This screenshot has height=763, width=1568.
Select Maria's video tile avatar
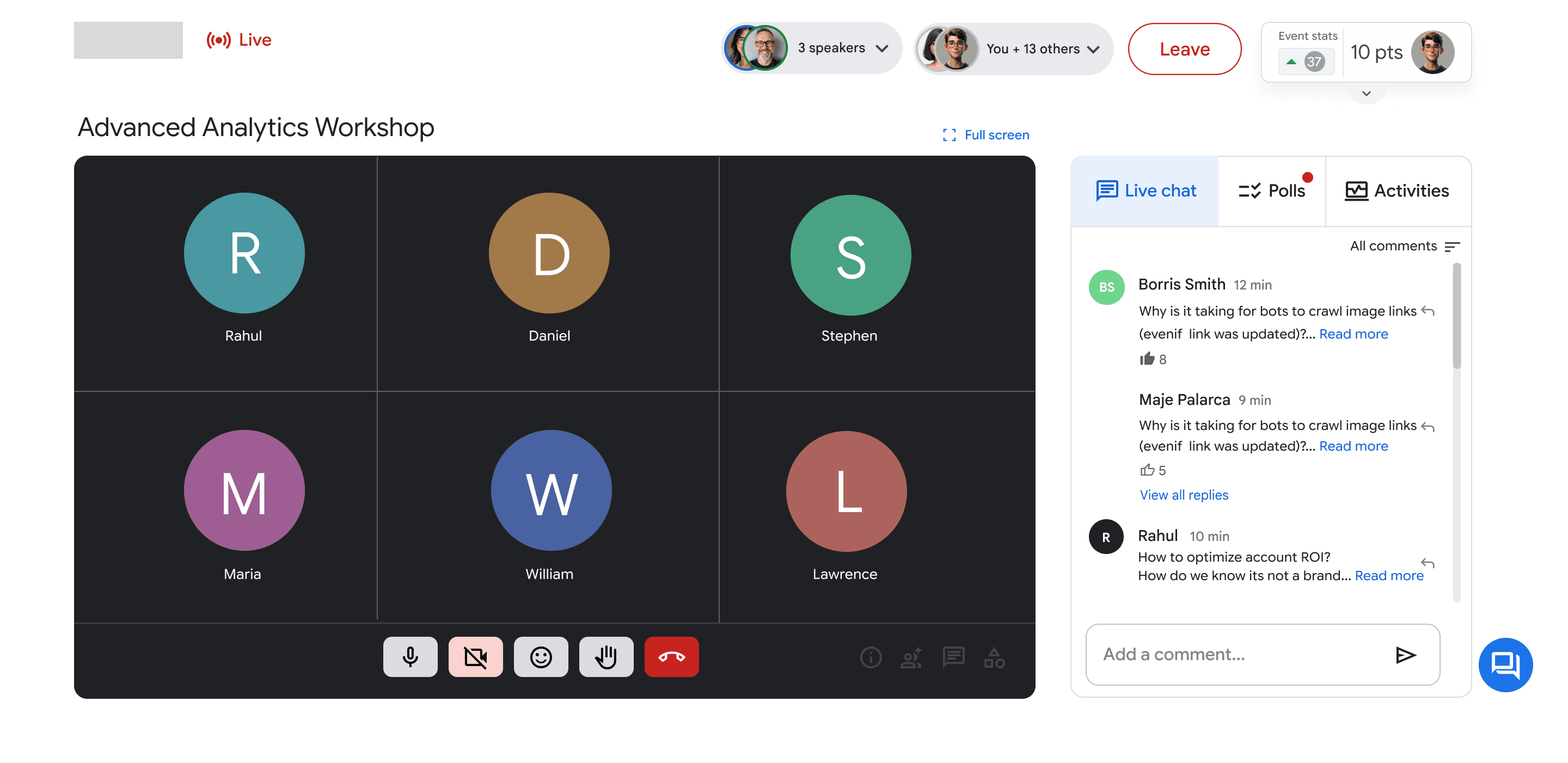[244, 490]
